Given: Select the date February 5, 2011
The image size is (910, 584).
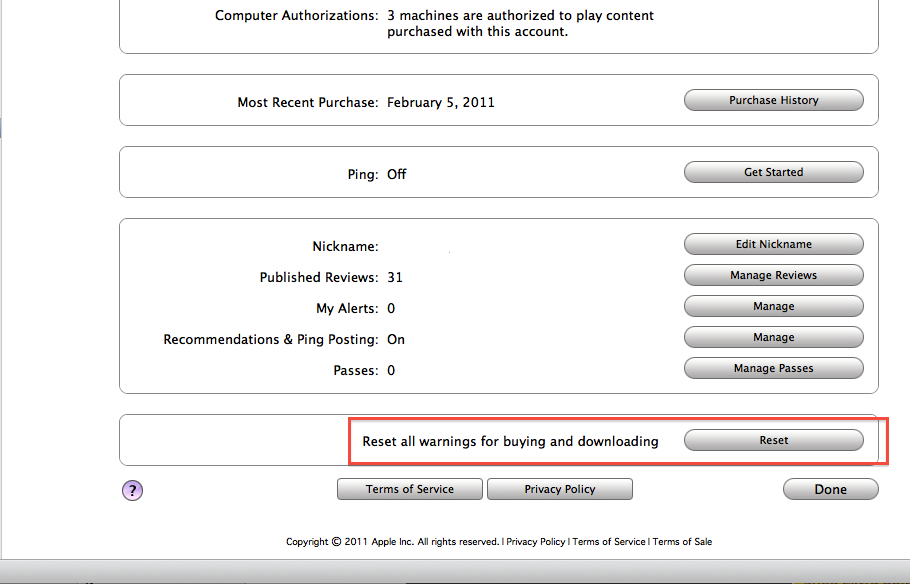Looking at the screenshot, I should click(441, 102).
